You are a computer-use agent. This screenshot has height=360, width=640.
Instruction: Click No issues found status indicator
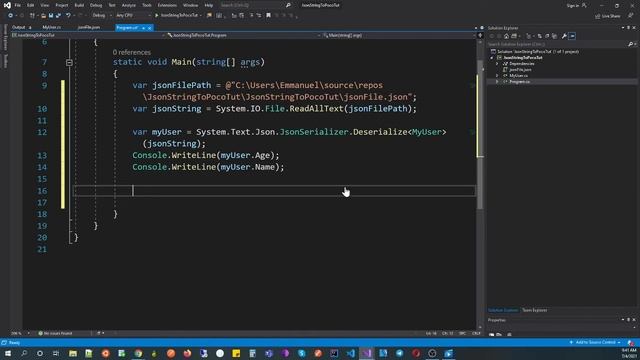point(55,333)
